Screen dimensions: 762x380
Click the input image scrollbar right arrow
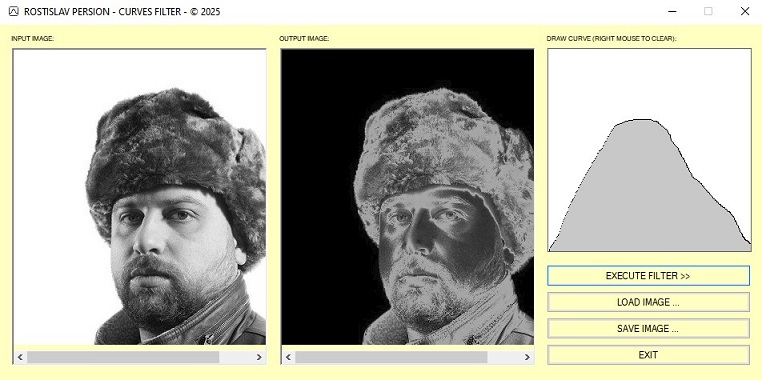(259, 357)
